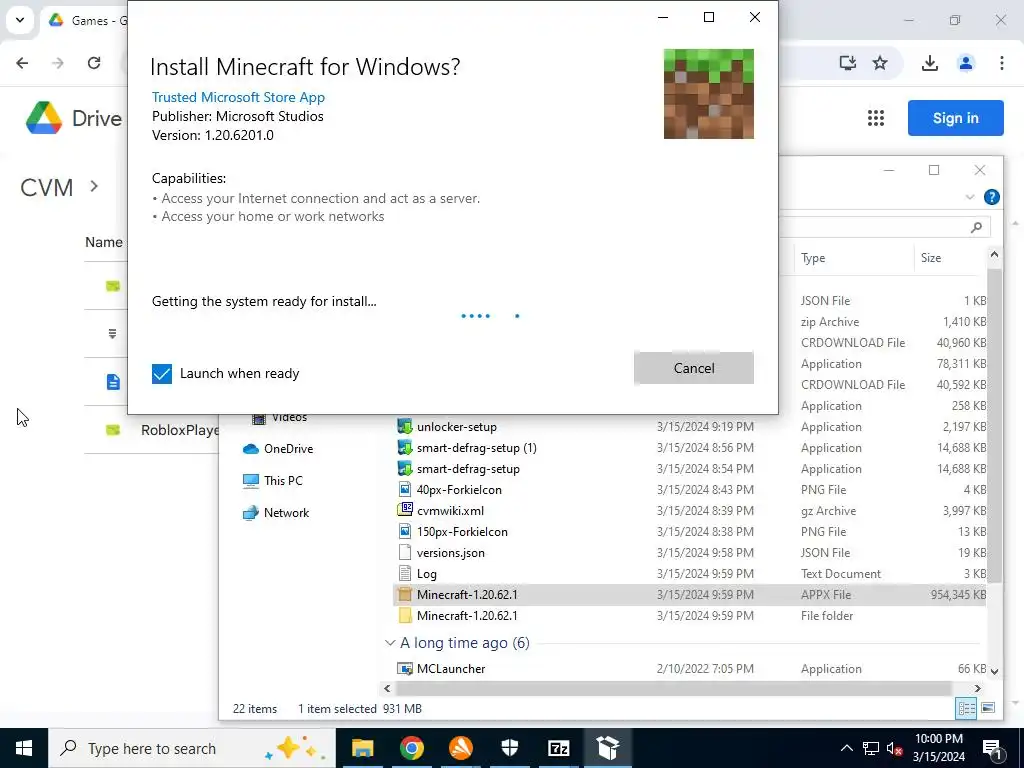Click the Minecraft grass block app icon
1024x768 pixels.
point(709,93)
